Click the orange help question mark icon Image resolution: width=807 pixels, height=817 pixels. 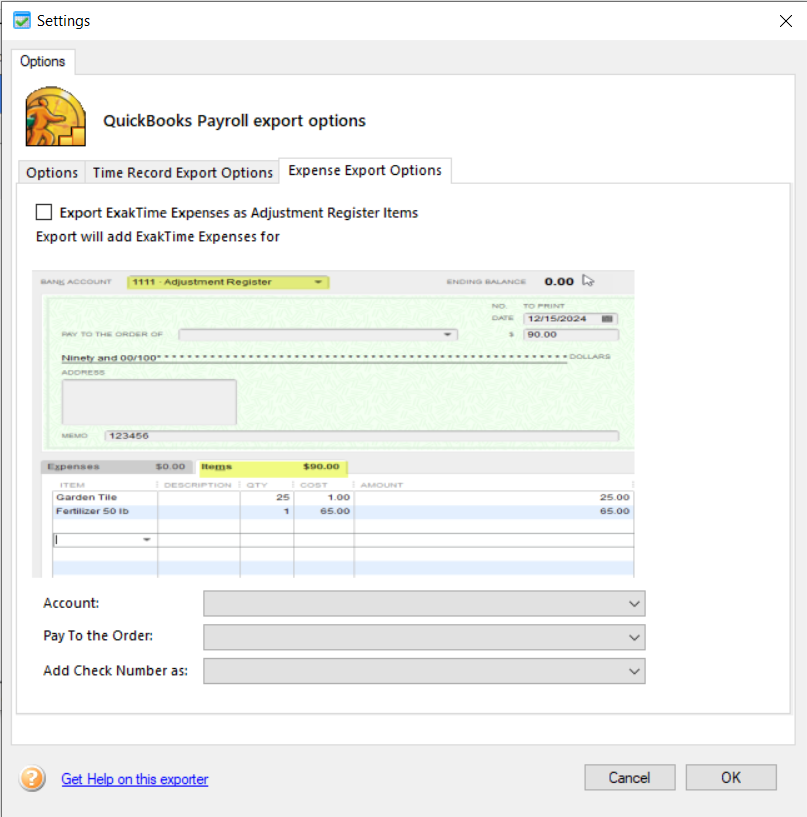pos(32,778)
